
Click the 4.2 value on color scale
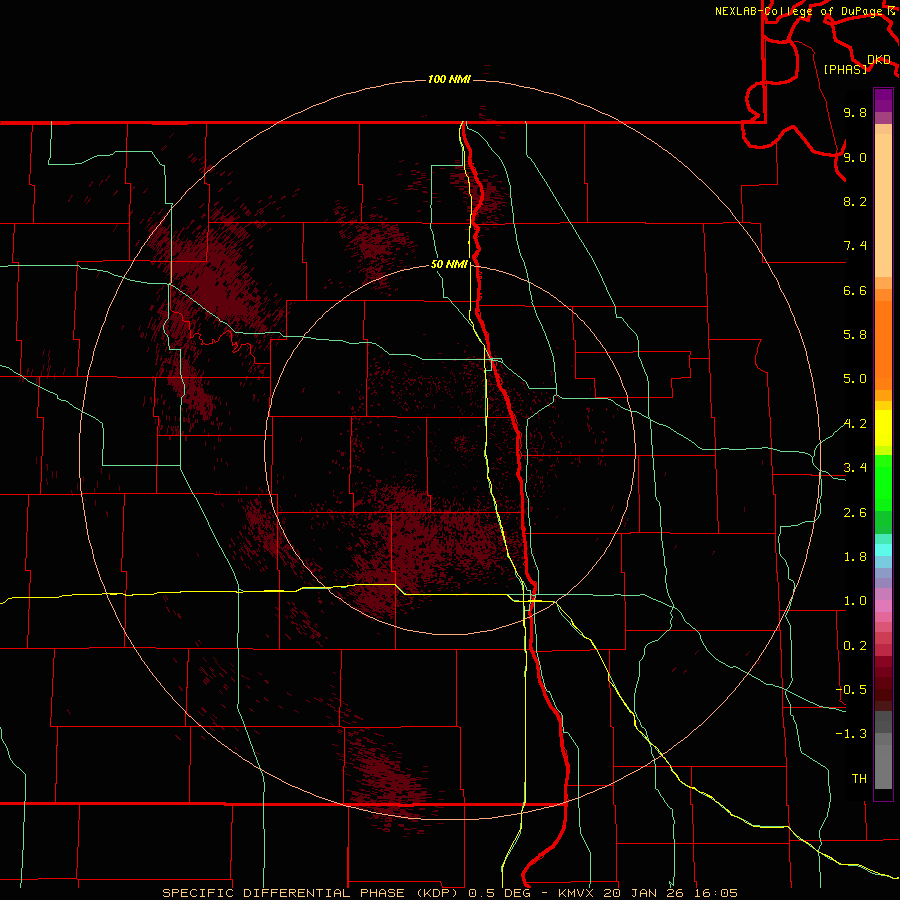coord(855,424)
